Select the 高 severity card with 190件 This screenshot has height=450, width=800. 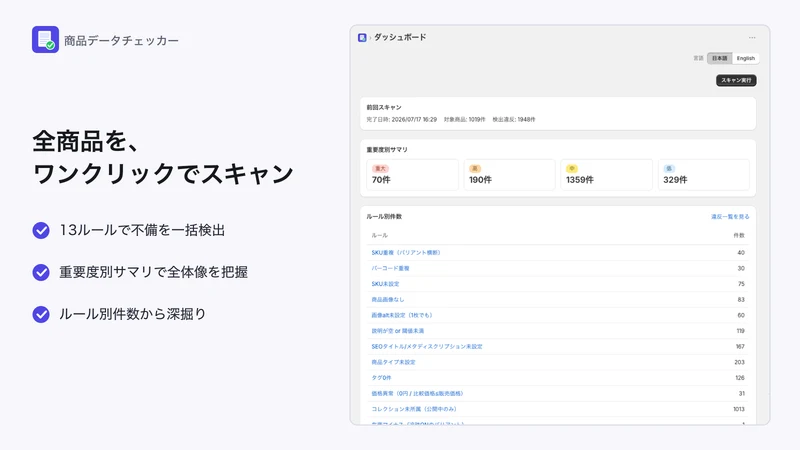(x=509, y=174)
